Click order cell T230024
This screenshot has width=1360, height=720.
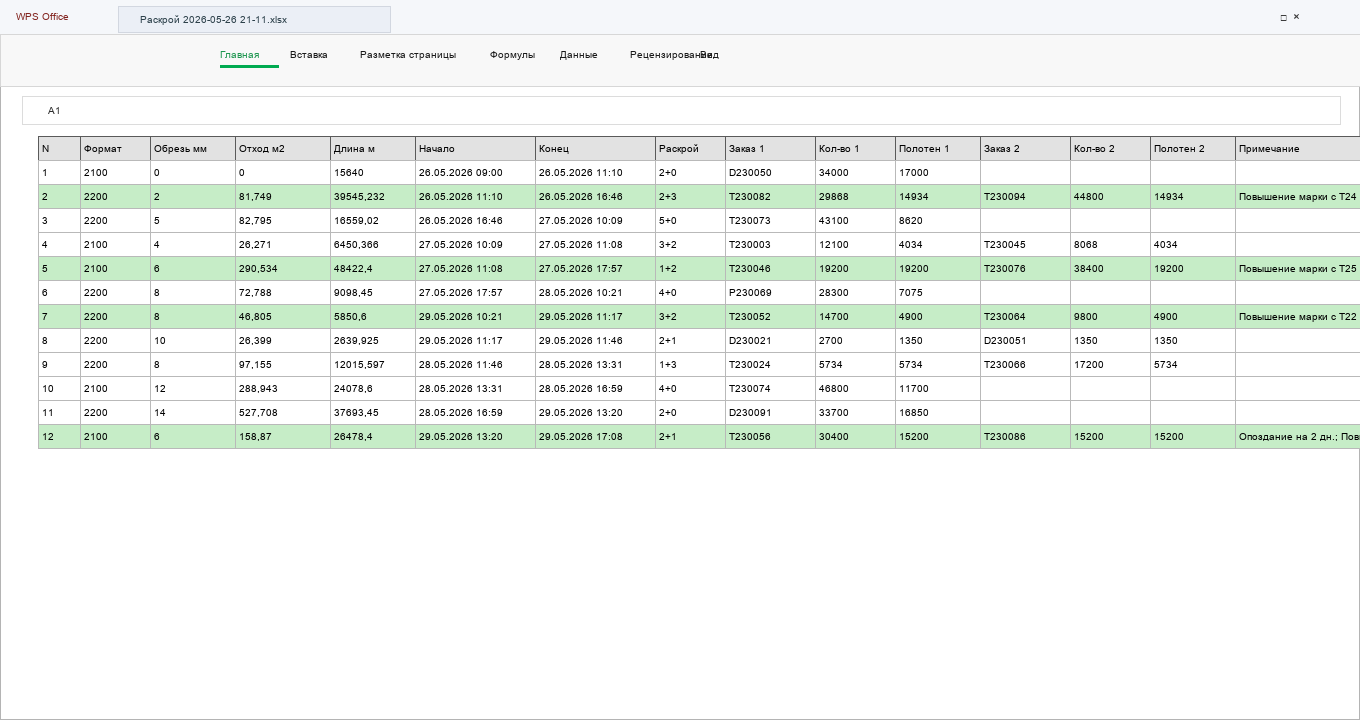pos(770,365)
